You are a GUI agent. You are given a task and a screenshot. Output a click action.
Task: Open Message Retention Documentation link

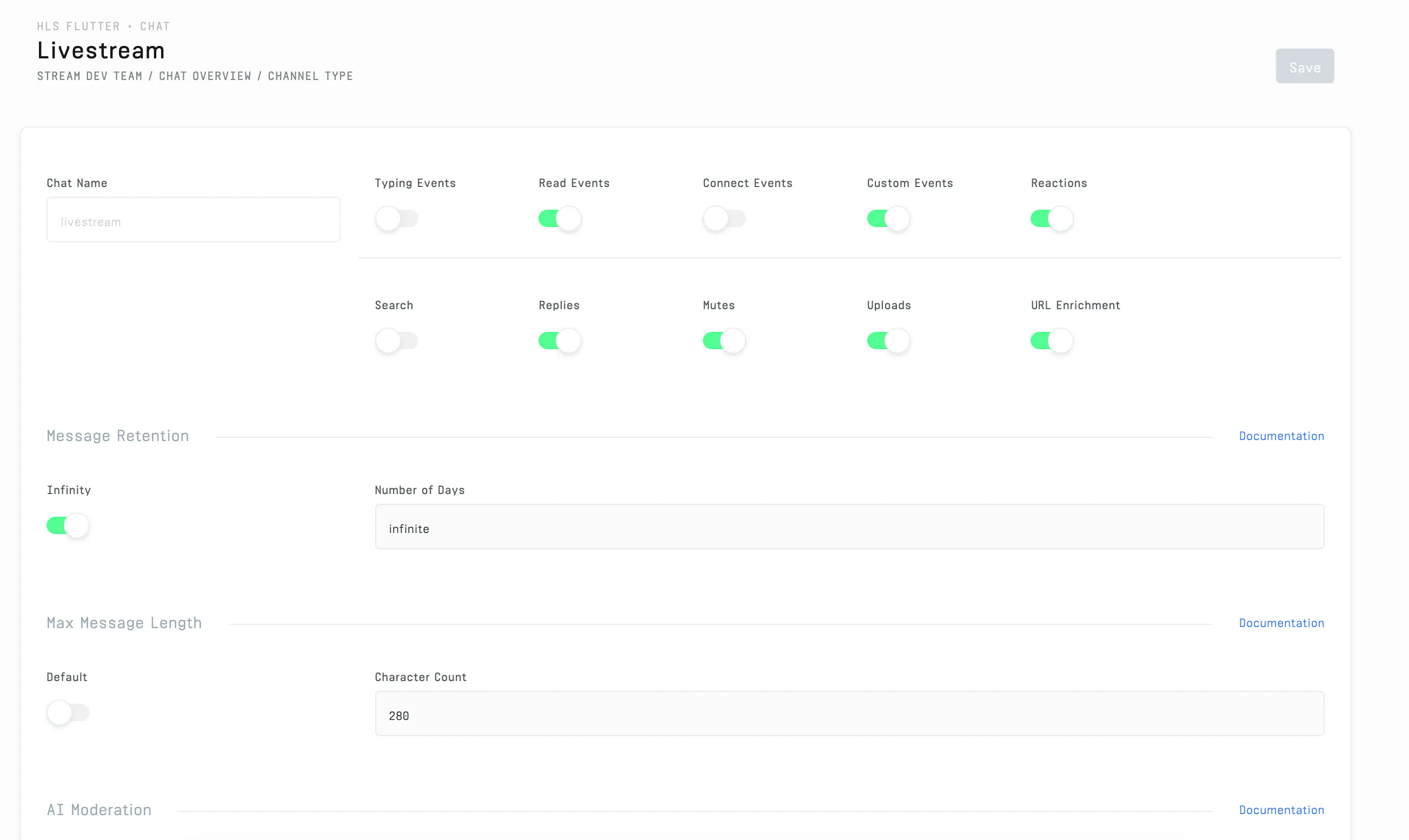pyautogui.click(x=1281, y=436)
